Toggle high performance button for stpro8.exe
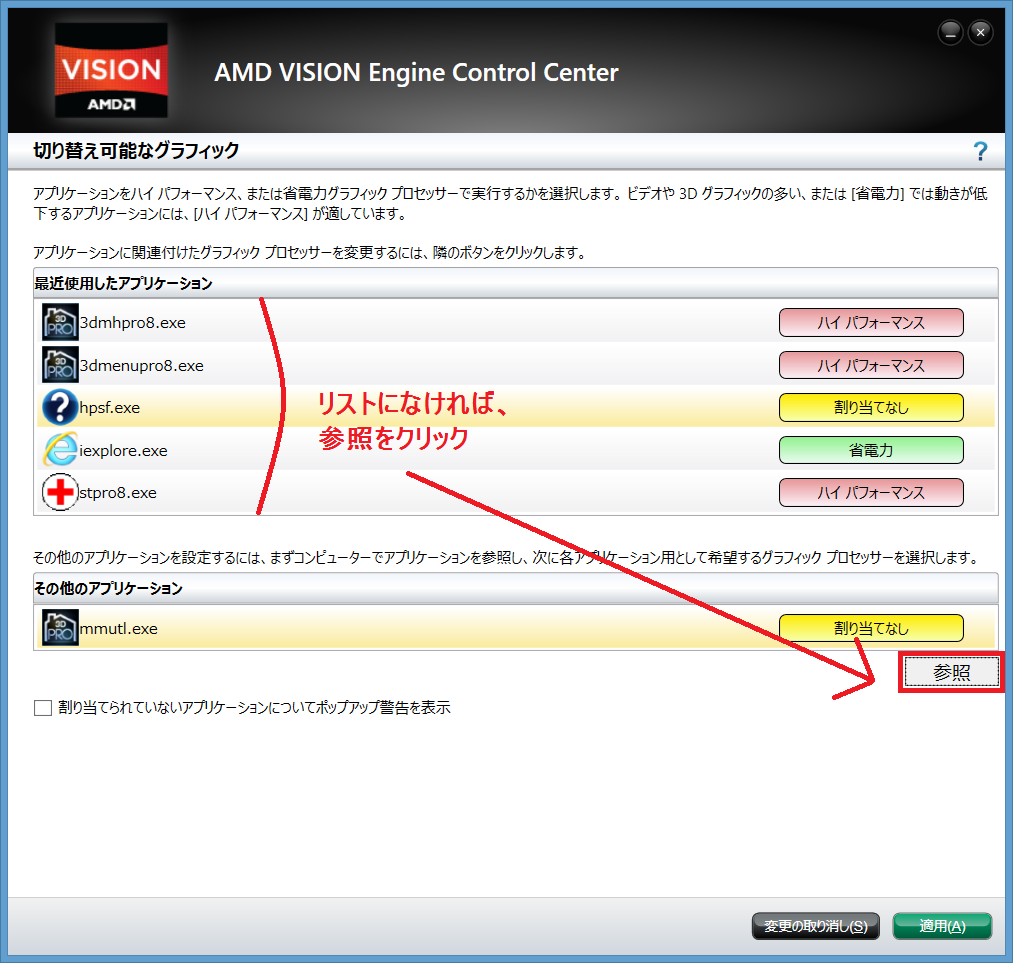Viewport: 1013px width, 963px height. 870,493
